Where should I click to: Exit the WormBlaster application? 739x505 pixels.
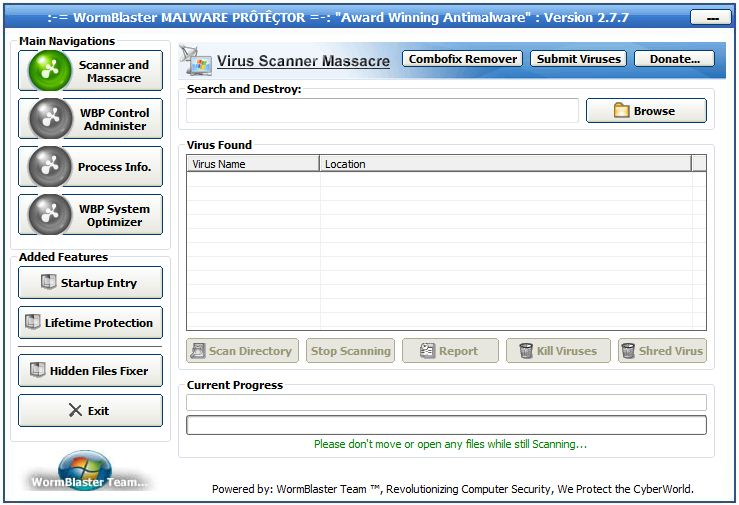point(90,411)
